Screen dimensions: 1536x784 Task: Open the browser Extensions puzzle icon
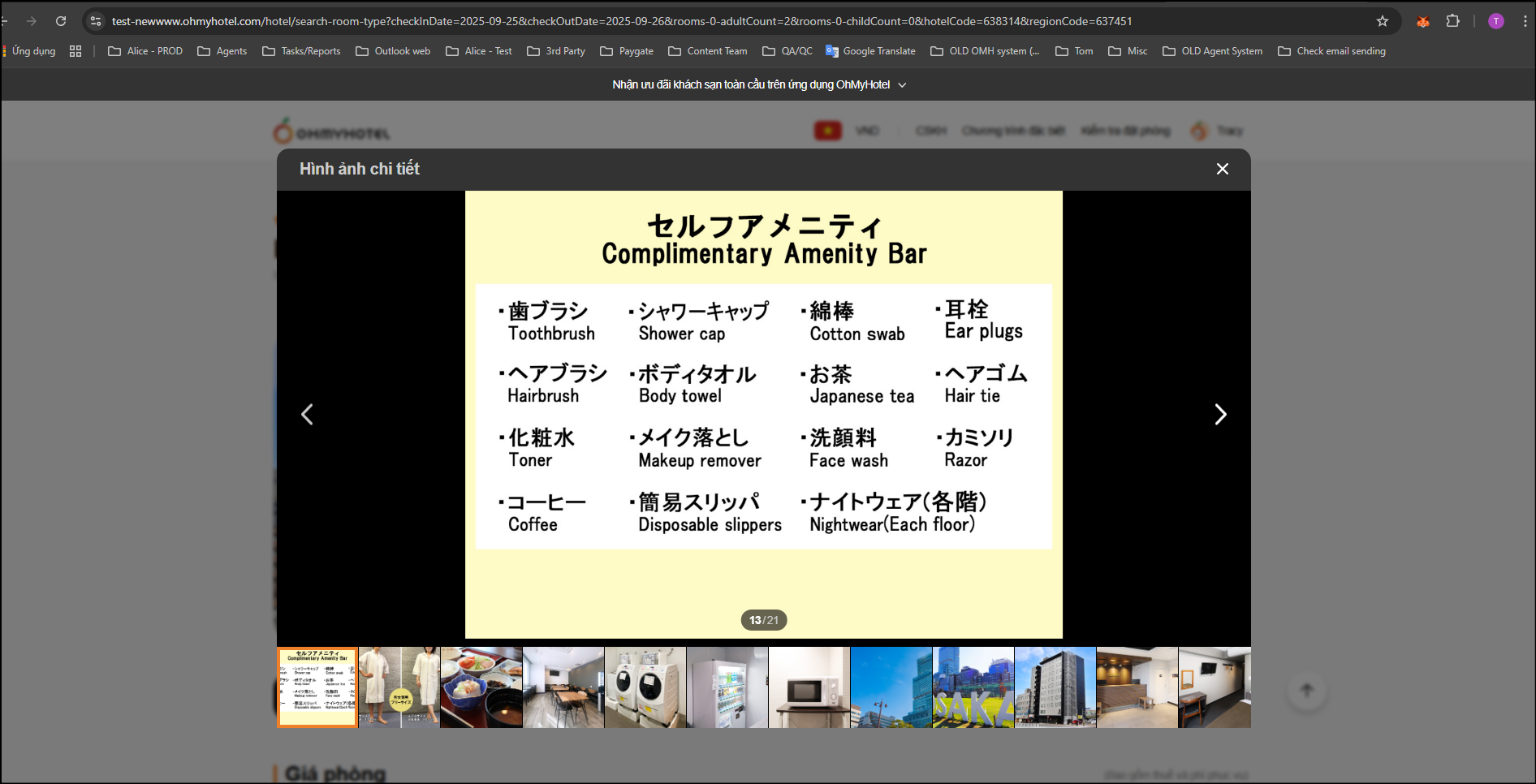pos(1452,21)
